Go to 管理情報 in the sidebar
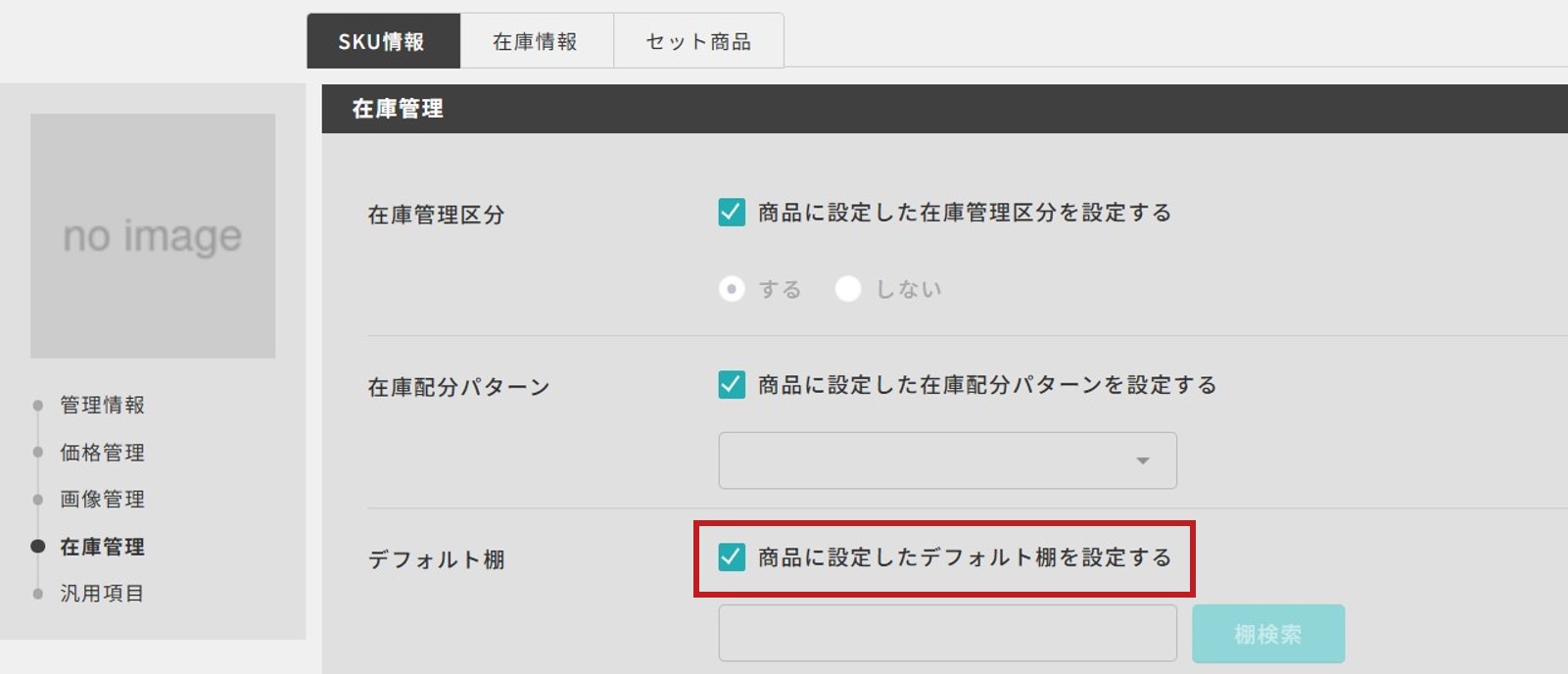 click(x=102, y=405)
